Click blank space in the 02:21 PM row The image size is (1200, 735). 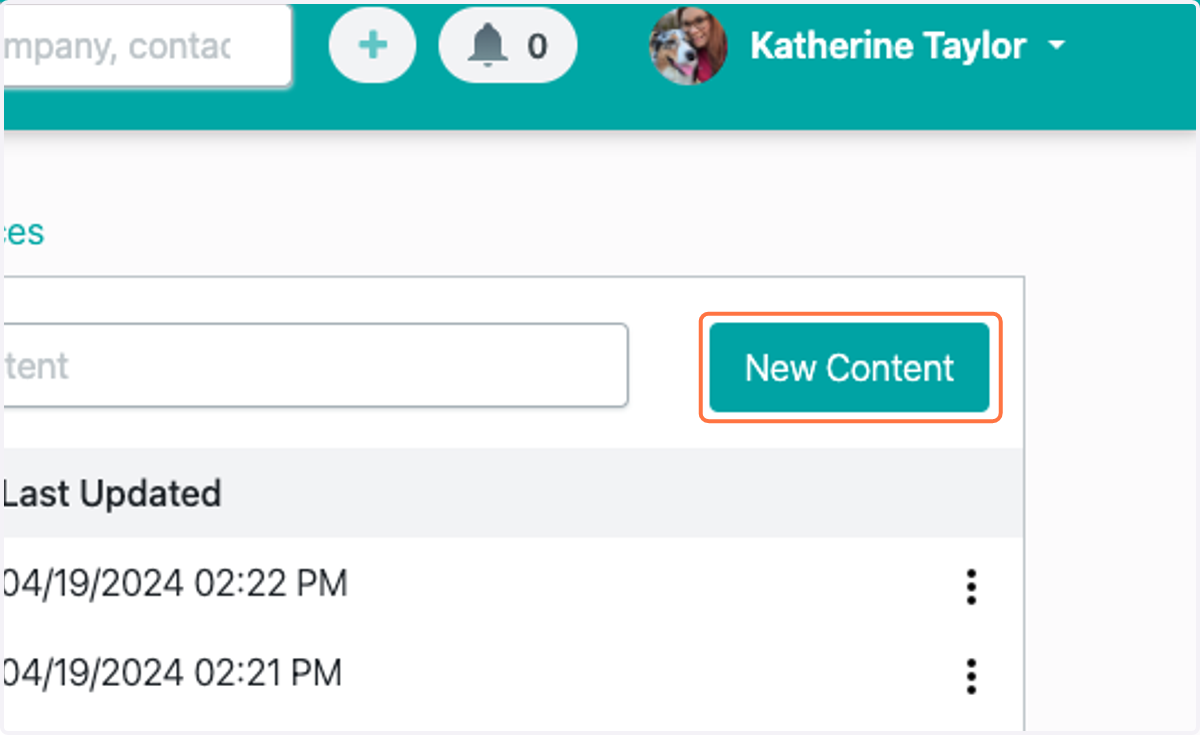click(x=650, y=673)
